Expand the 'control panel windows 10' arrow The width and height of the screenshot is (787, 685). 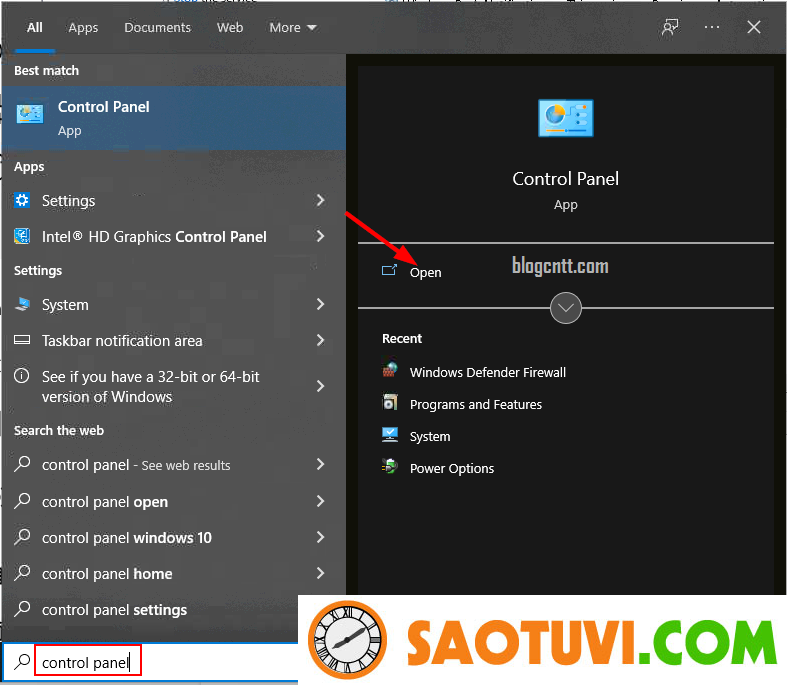pos(320,537)
